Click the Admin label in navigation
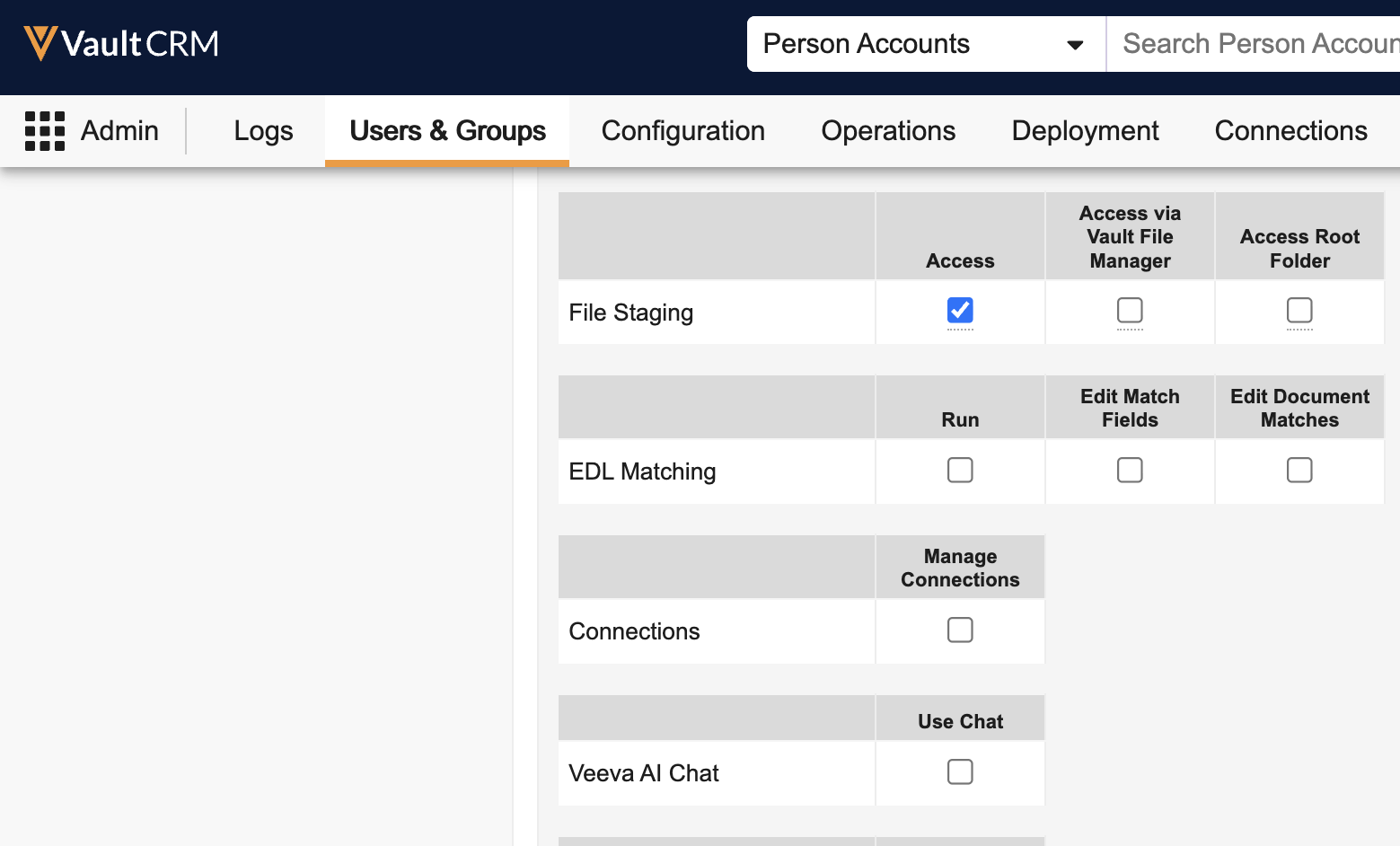Viewport: 1400px width, 846px height. tap(119, 131)
